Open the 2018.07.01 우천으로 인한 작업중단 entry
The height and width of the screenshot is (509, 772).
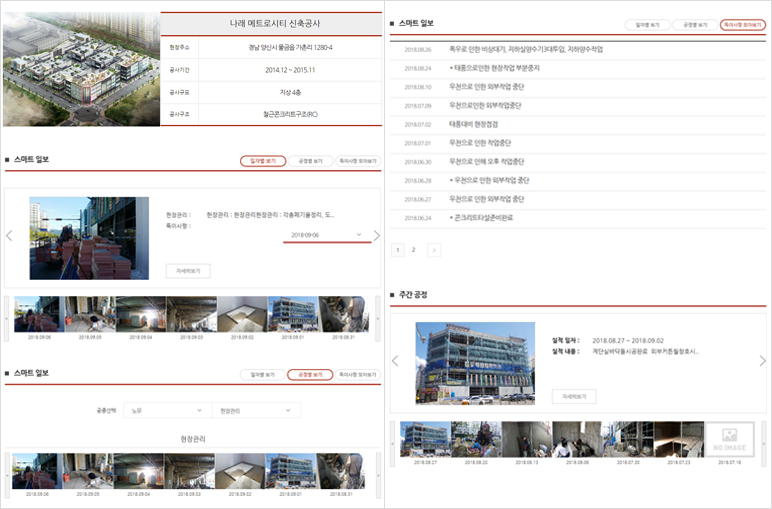click(x=578, y=143)
